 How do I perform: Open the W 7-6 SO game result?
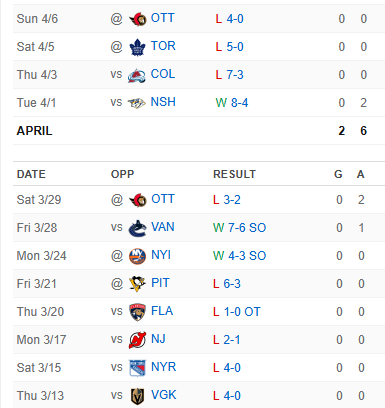pyautogui.click(x=239, y=228)
